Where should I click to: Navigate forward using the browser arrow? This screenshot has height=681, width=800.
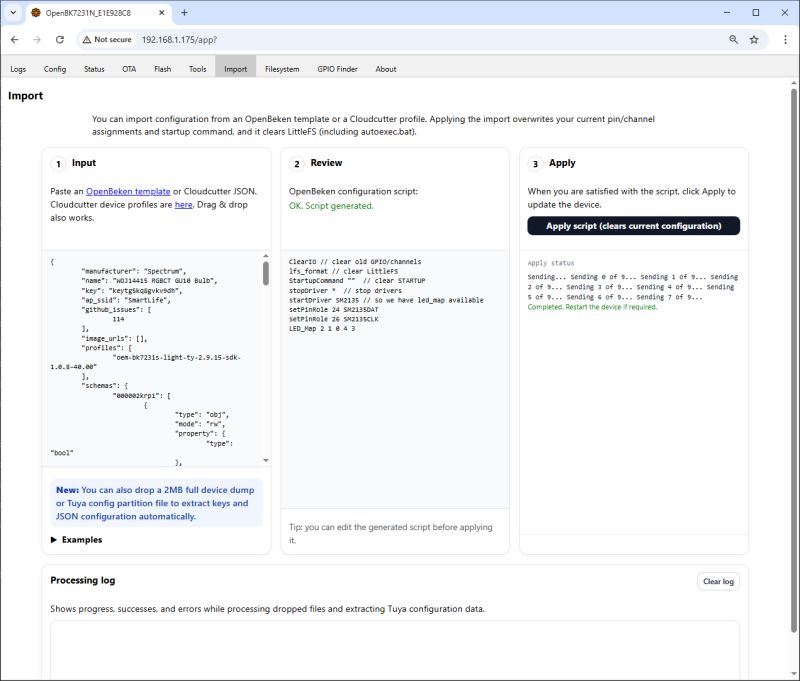coord(38,41)
